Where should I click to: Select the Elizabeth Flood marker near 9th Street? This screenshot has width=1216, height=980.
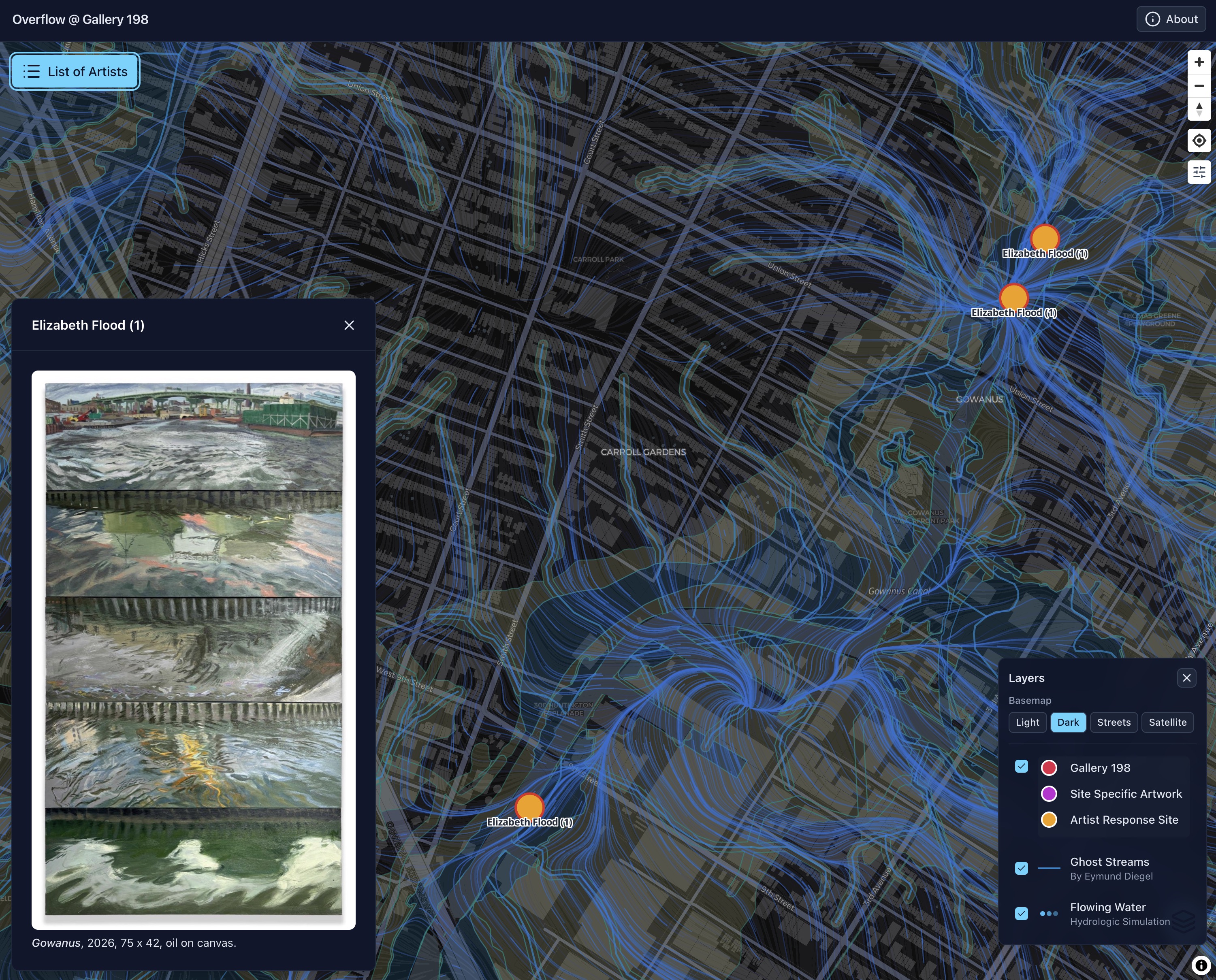point(529,807)
